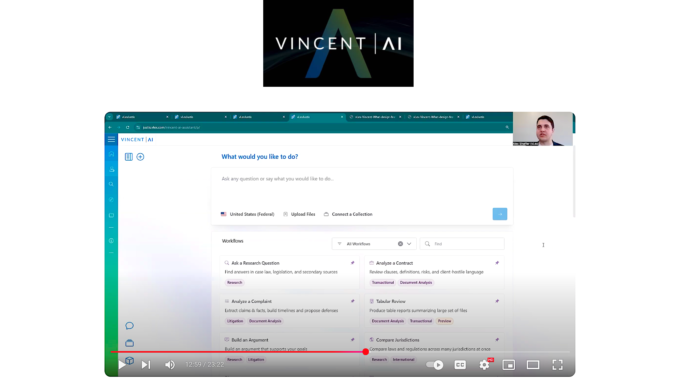Click Connect a Collection
This screenshot has height=381, width=678.
click(348, 214)
